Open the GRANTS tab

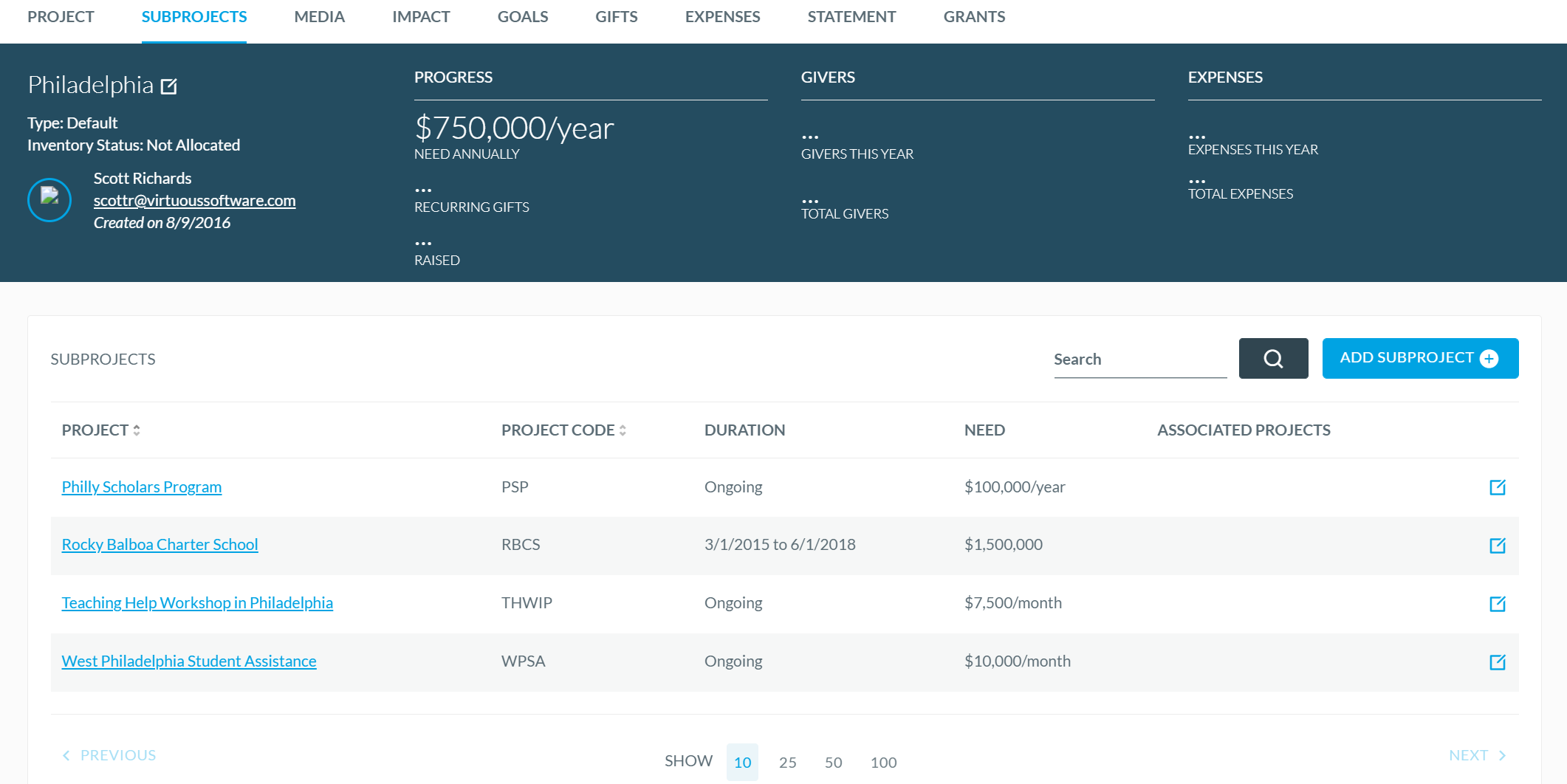(x=974, y=17)
